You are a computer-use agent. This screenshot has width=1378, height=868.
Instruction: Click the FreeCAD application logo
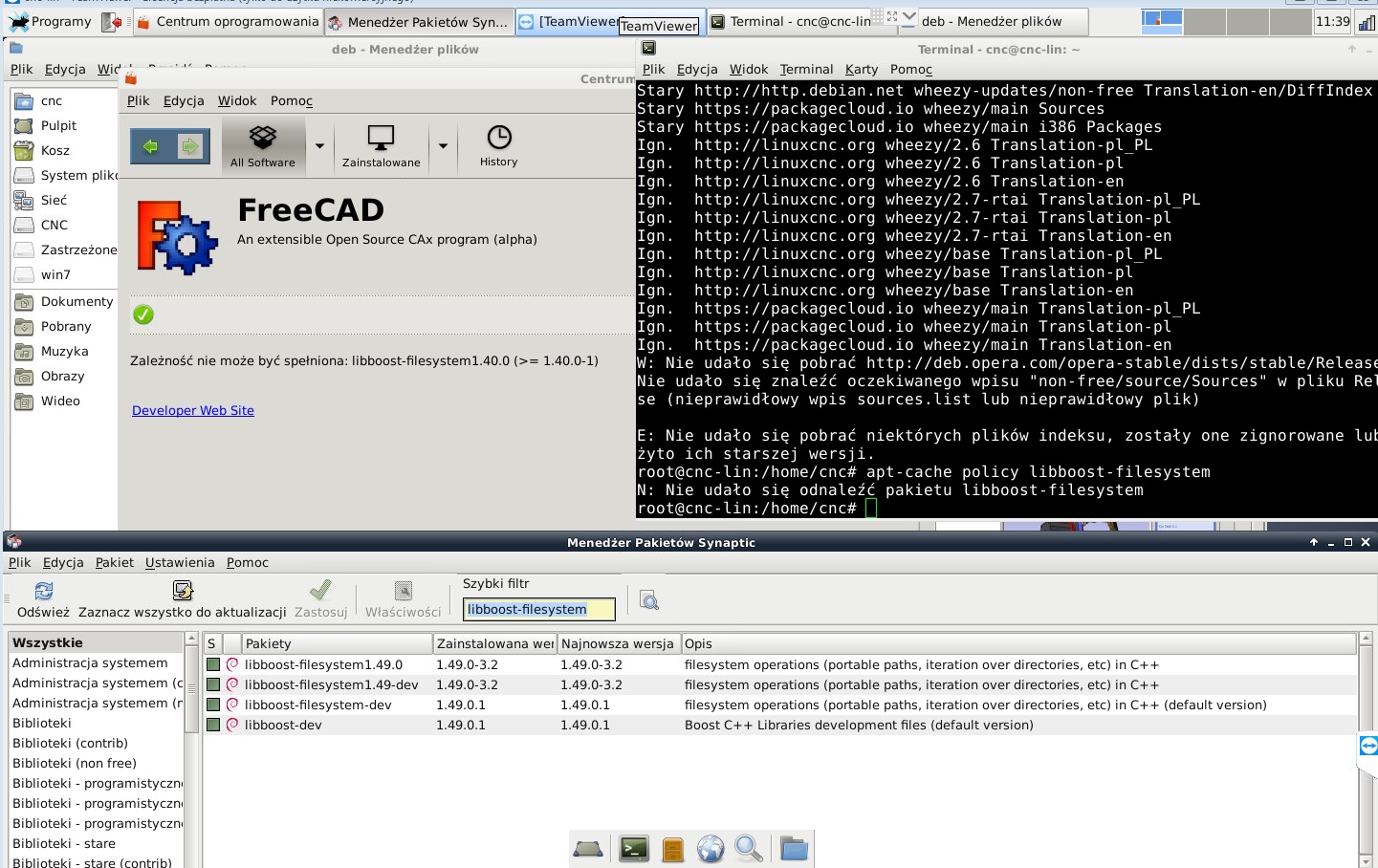(x=177, y=236)
